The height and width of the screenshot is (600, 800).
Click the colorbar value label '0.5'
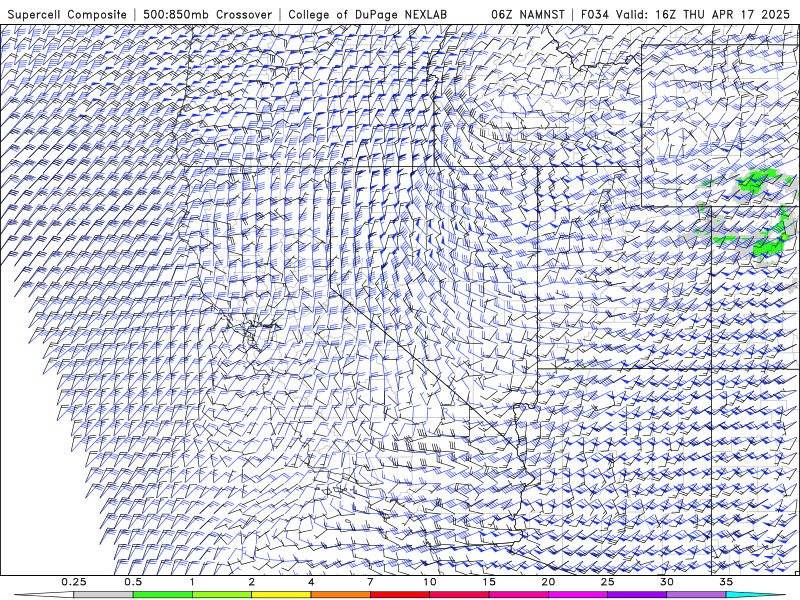[133, 582]
